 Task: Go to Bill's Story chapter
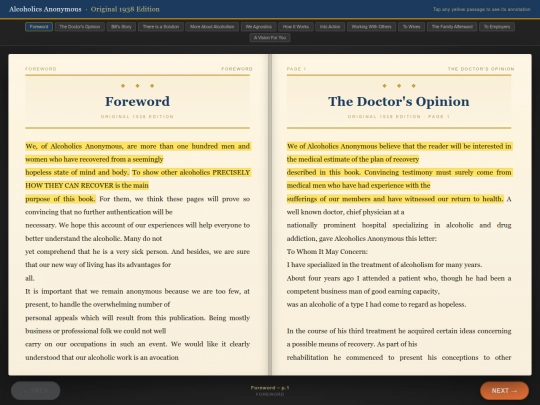point(121,27)
